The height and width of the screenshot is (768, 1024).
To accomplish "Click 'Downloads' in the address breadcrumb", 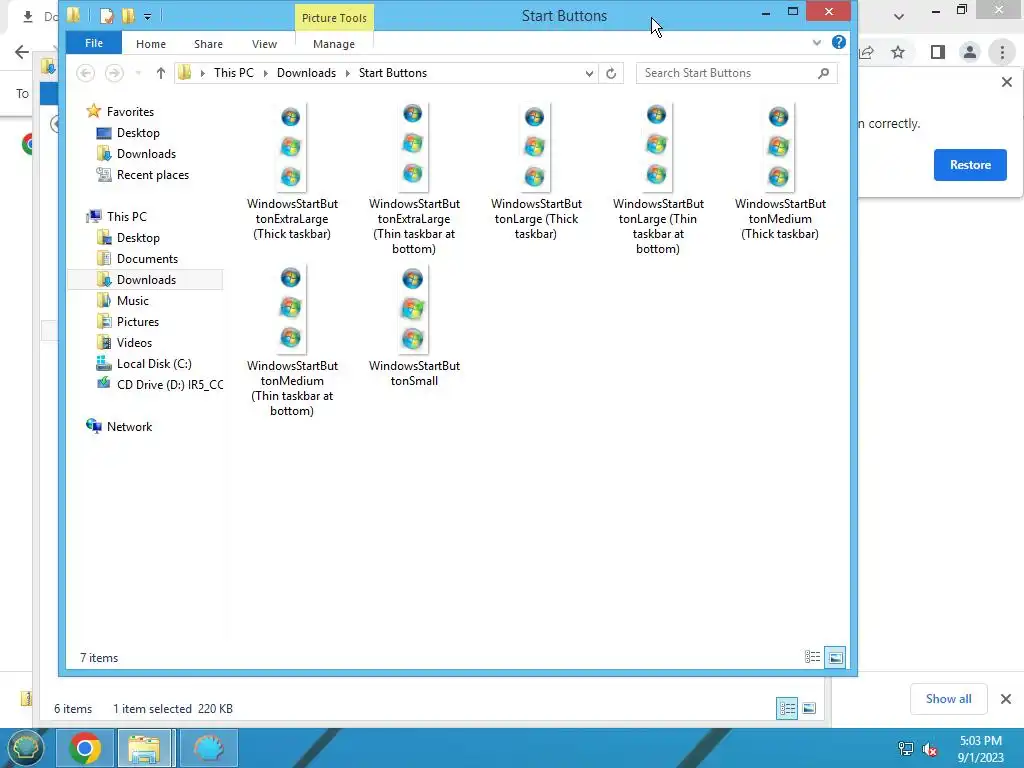I will (306, 73).
